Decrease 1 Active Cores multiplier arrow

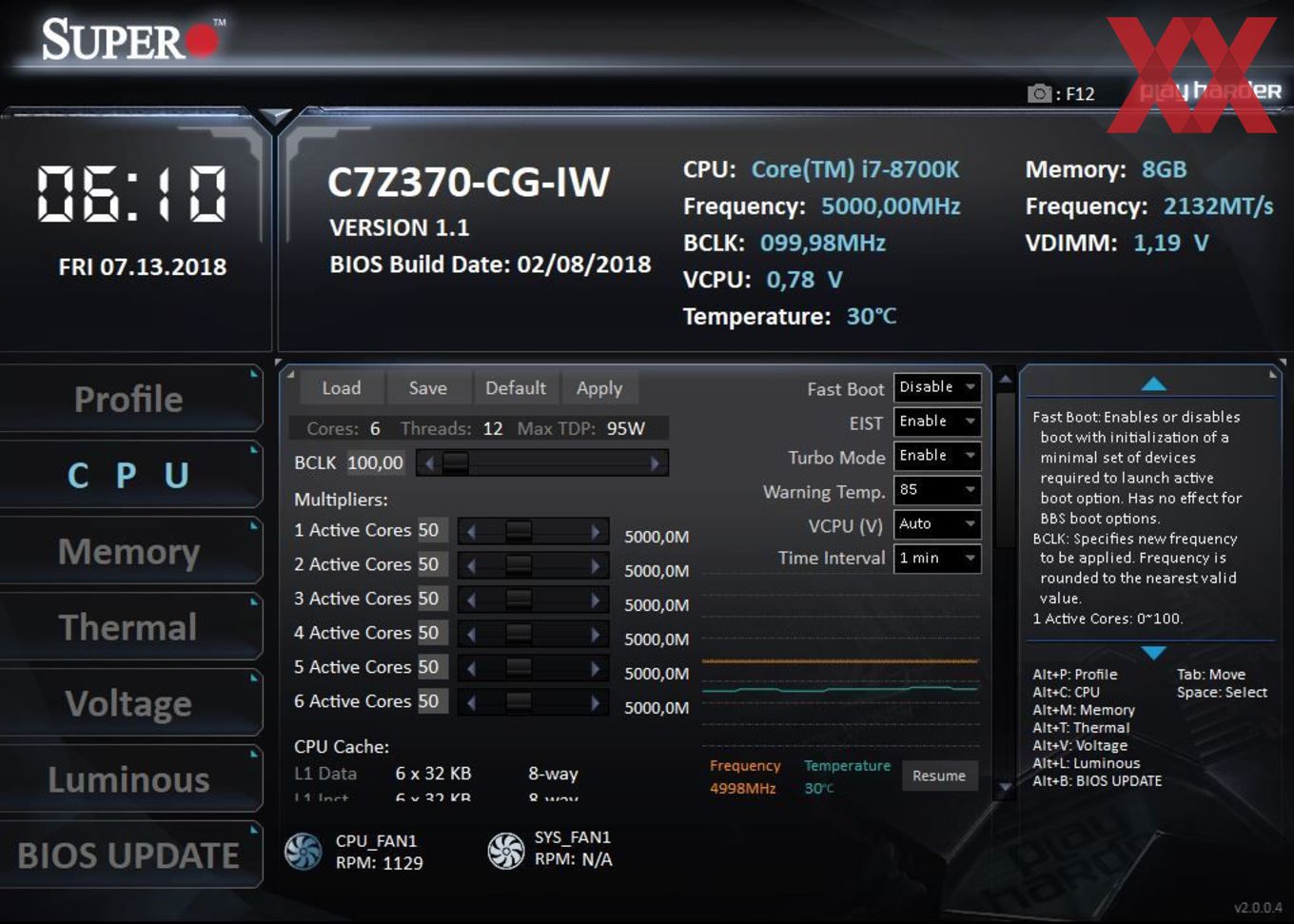471,532
